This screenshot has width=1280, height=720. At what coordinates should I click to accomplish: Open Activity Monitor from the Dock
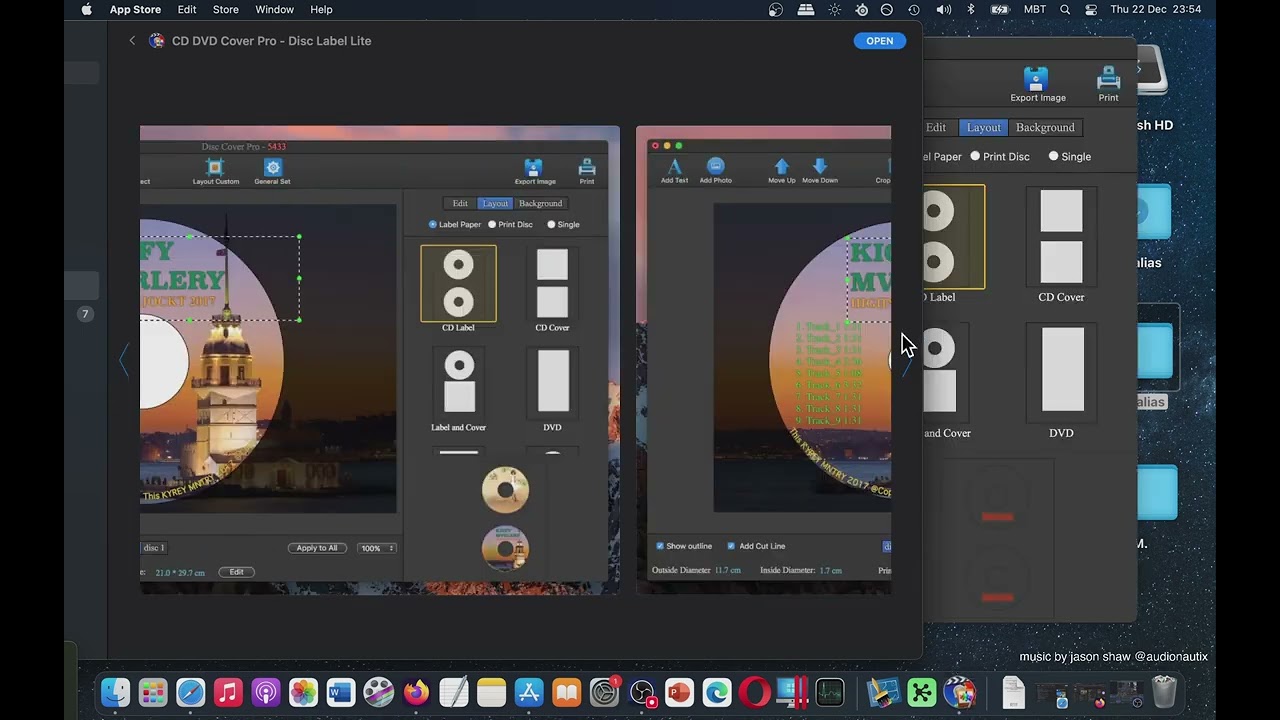[x=829, y=692]
